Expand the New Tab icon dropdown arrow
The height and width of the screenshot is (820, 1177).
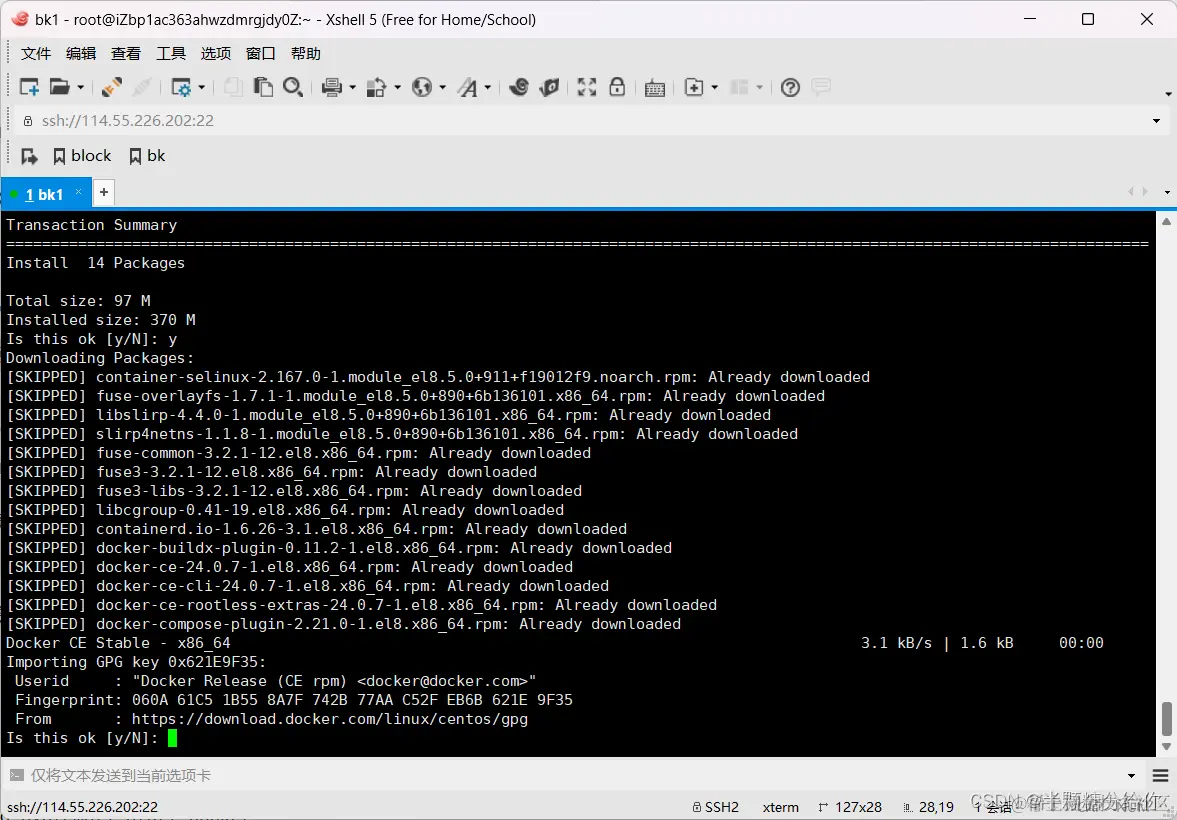[x=714, y=88]
